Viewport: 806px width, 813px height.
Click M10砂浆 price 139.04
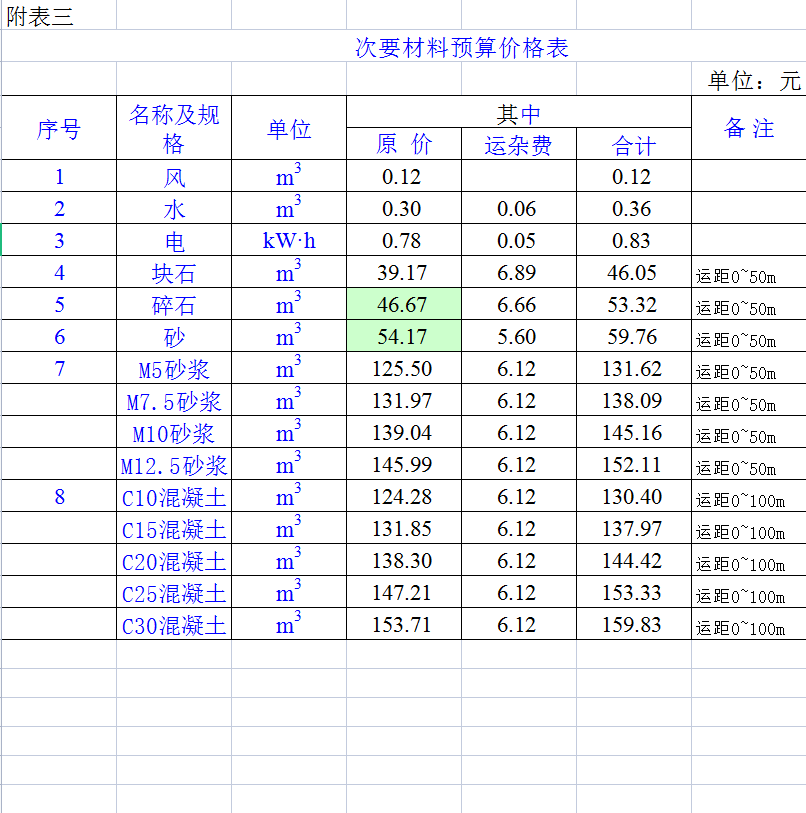[404, 432]
